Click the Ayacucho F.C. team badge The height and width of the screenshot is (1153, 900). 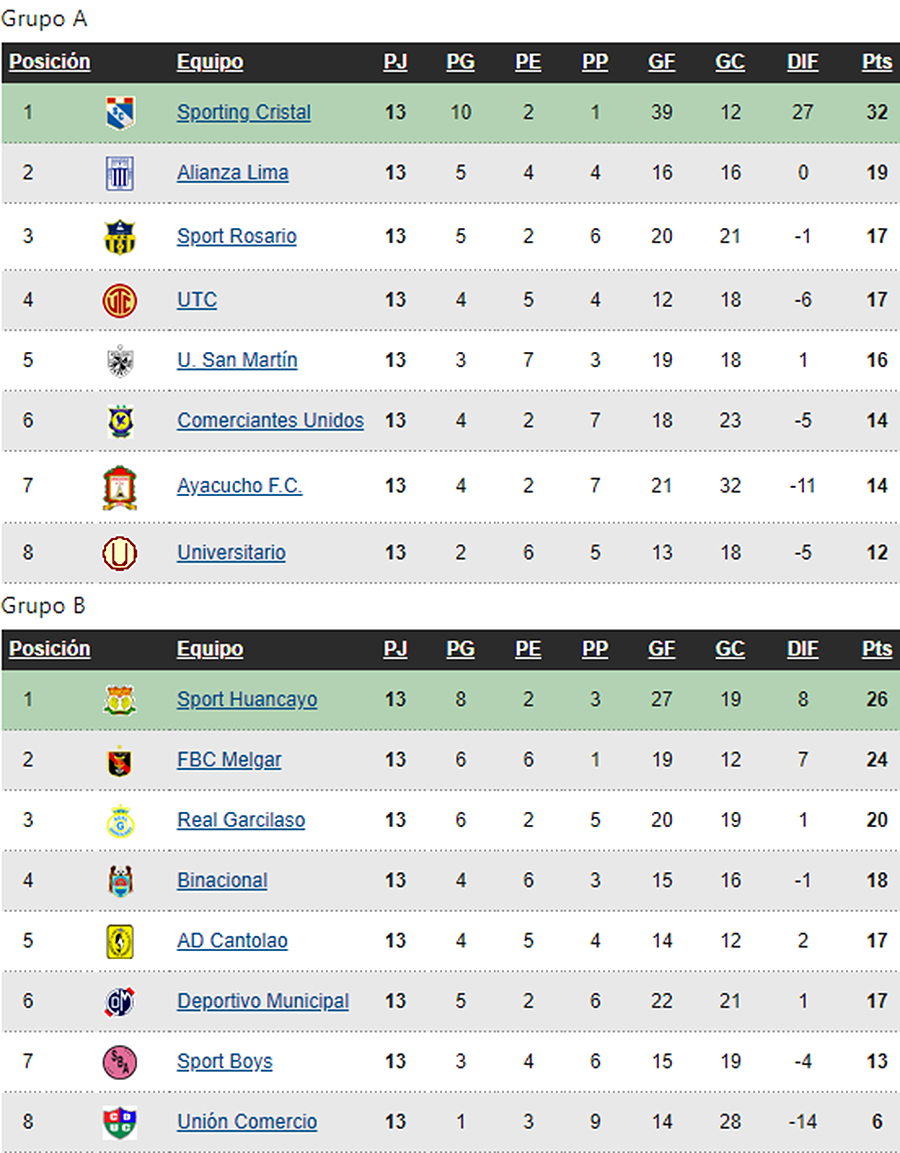pyautogui.click(x=120, y=487)
